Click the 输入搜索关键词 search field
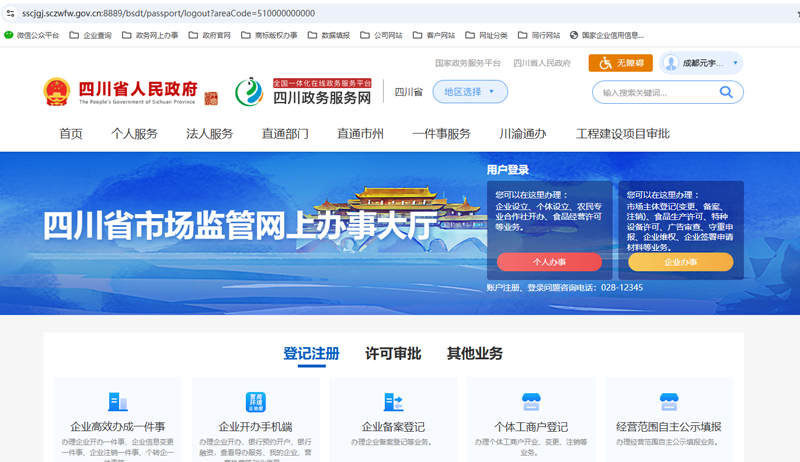800x462 pixels. pyautogui.click(x=655, y=93)
